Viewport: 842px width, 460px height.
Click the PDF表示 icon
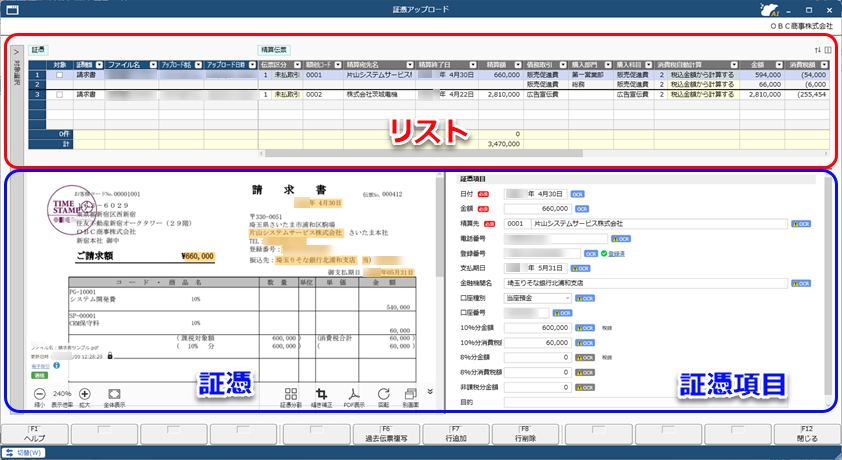tap(354, 394)
